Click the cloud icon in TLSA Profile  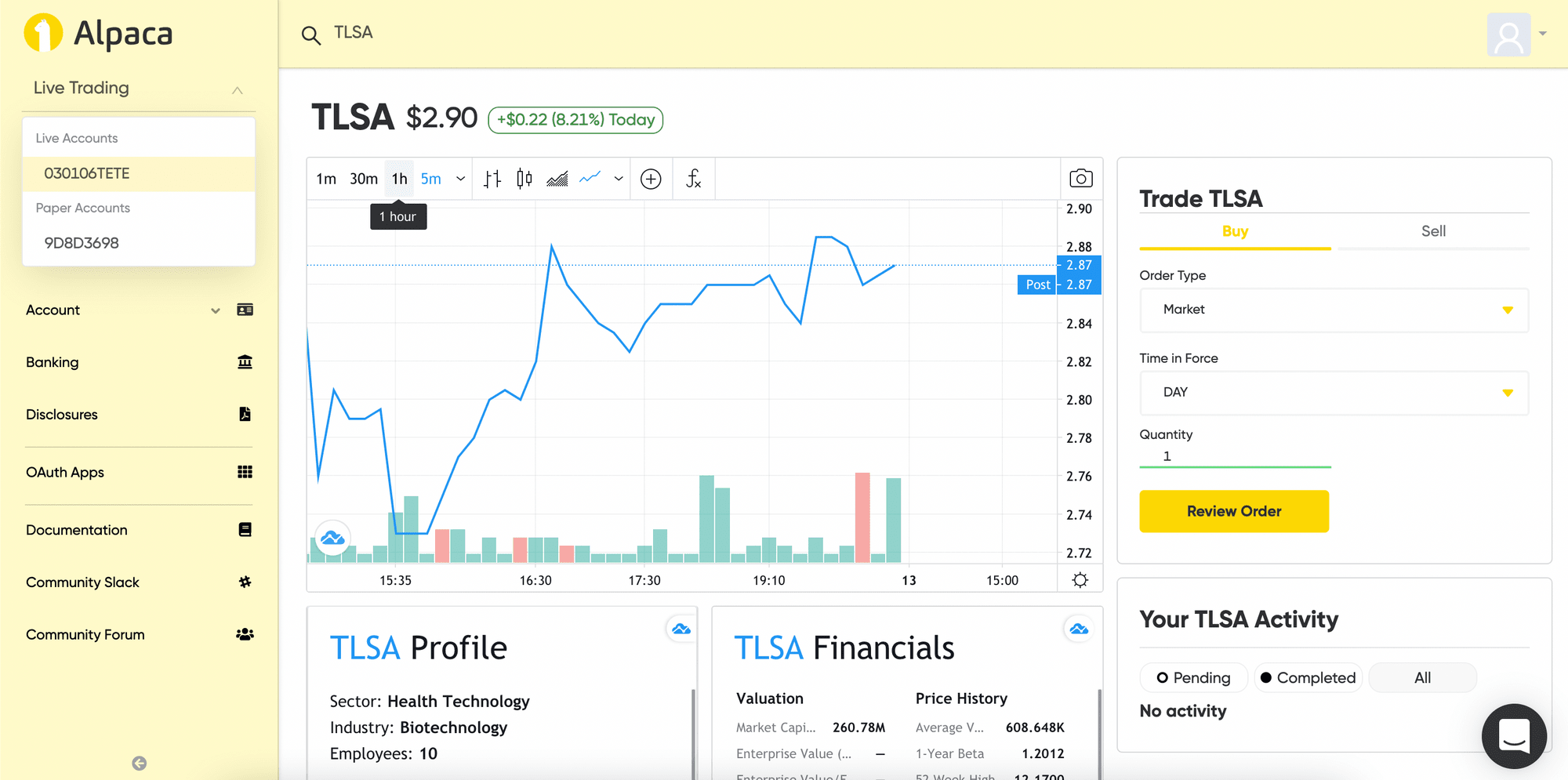(681, 629)
